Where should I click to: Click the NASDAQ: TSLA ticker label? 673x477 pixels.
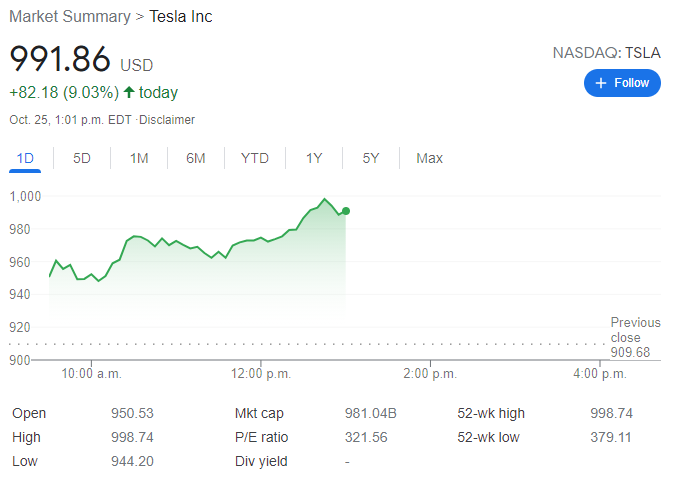click(607, 52)
